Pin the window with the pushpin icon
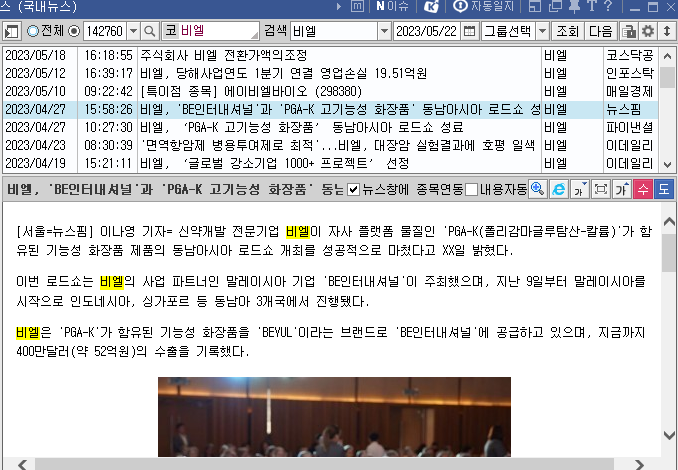Screen dimensions: 678x470 pyautogui.click(x=574, y=6)
